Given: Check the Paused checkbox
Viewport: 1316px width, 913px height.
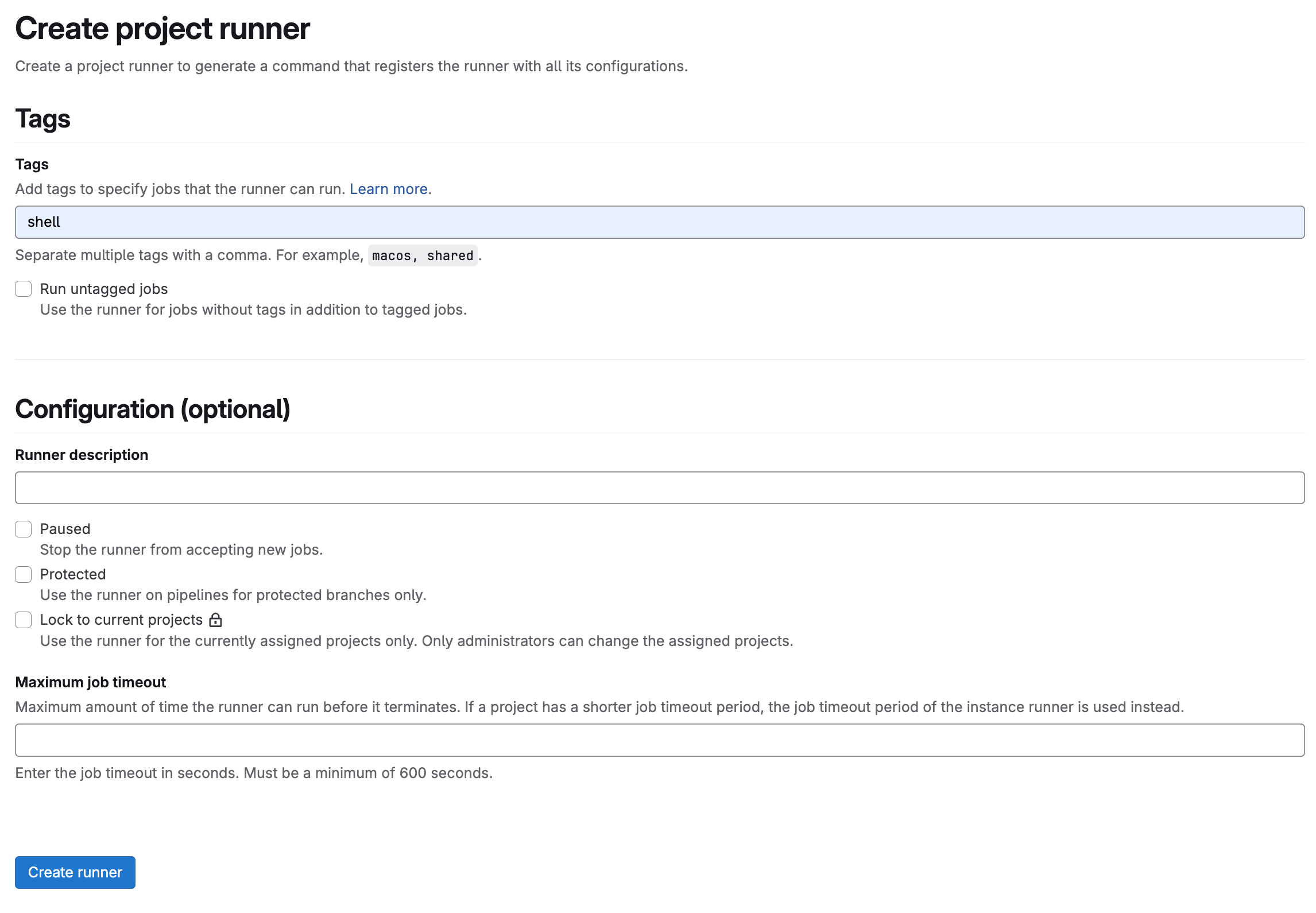Looking at the screenshot, I should coord(24,529).
